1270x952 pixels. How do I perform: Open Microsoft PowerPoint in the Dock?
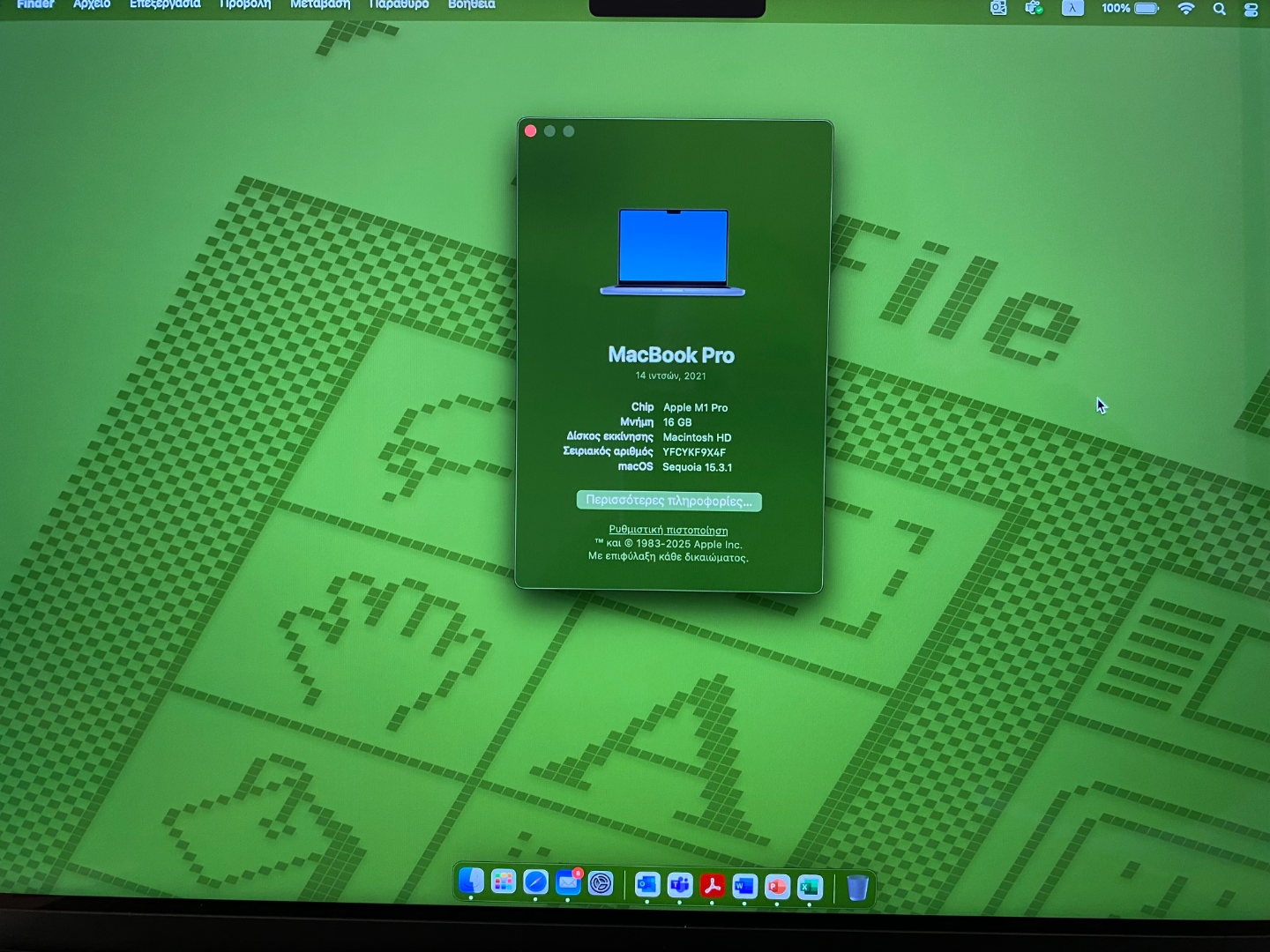(x=777, y=887)
